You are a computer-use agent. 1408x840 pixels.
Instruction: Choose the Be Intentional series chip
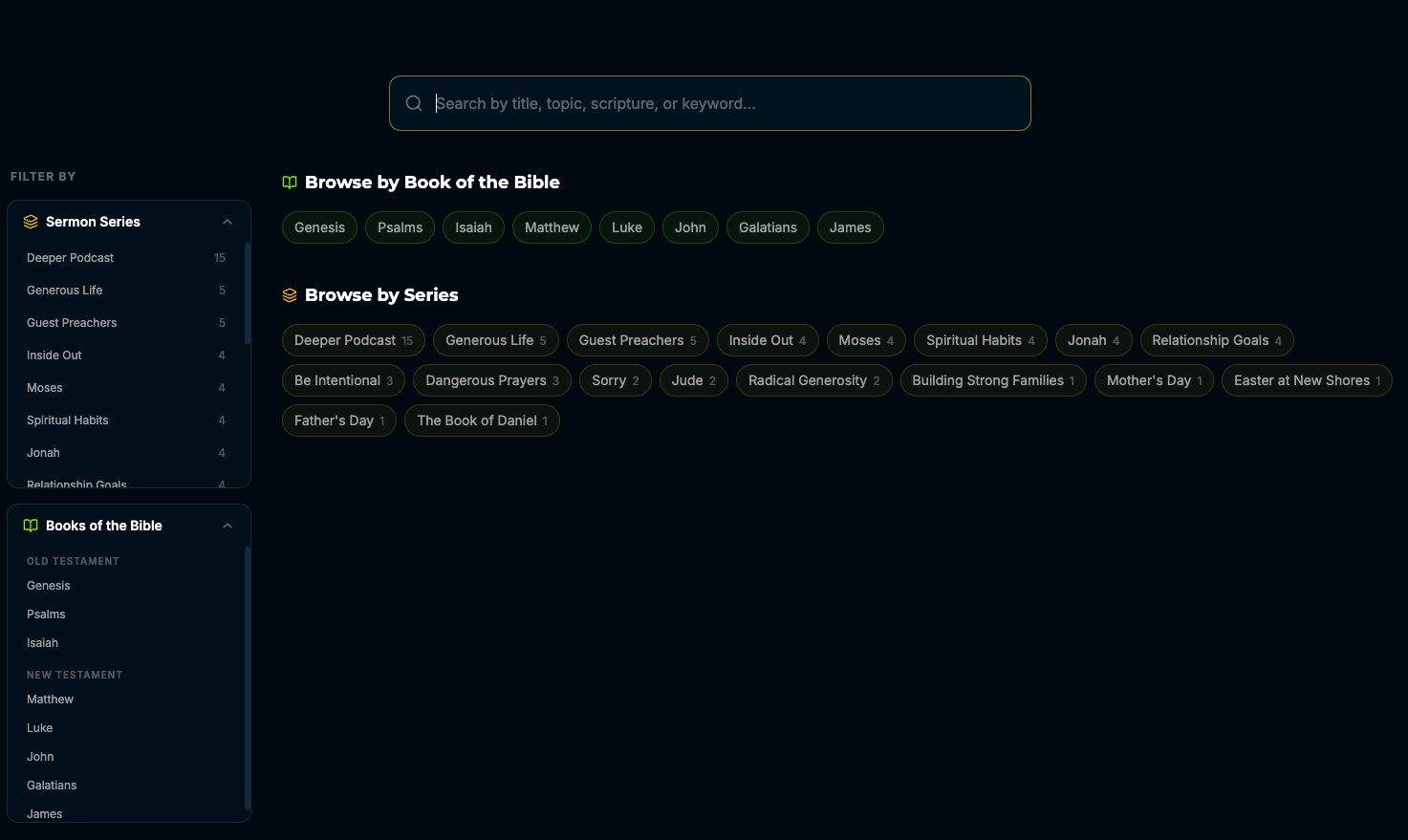coord(343,380)
